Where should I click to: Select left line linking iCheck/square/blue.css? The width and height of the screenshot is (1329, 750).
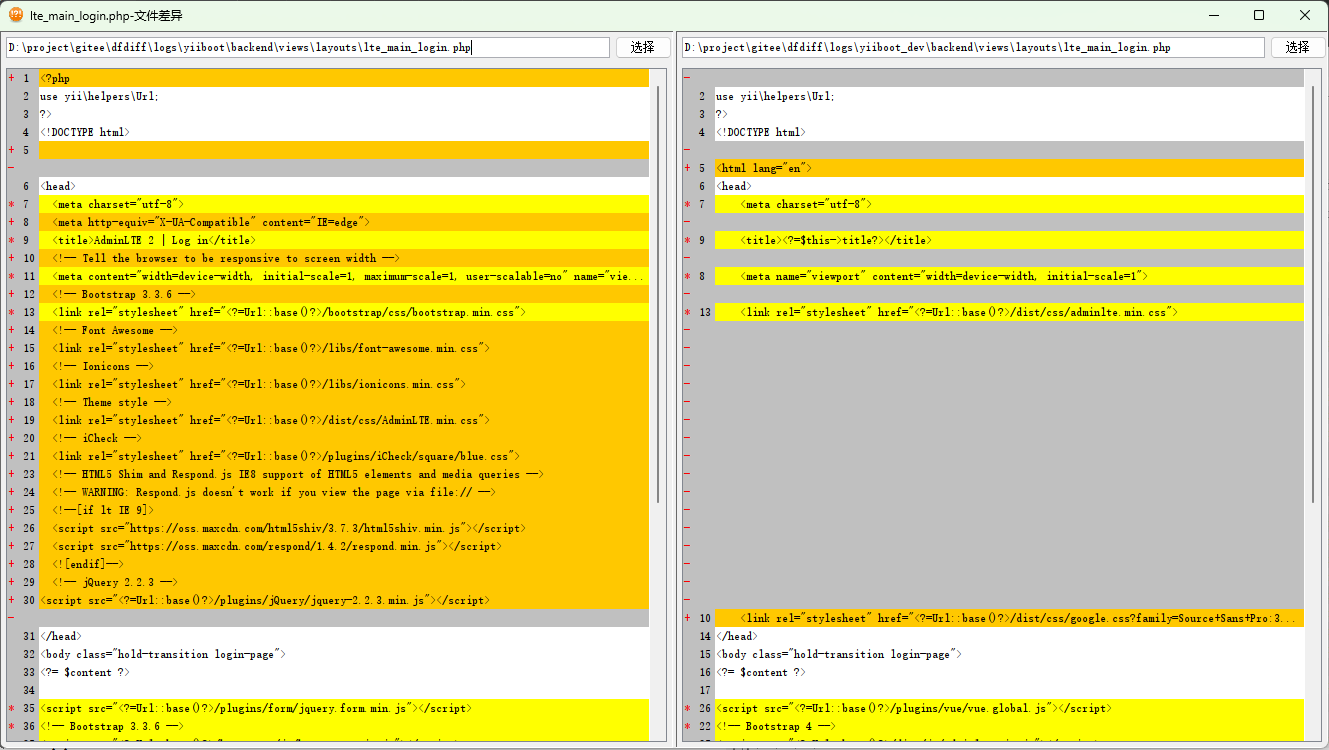click(x=344, y=456)
